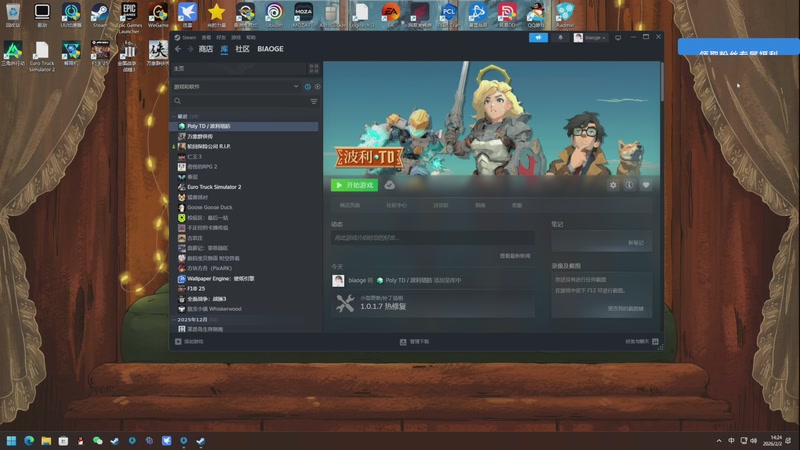Viewport: 800px width, 450px height.
Task: Go back in Steam navigation
Action: point(178,49)
